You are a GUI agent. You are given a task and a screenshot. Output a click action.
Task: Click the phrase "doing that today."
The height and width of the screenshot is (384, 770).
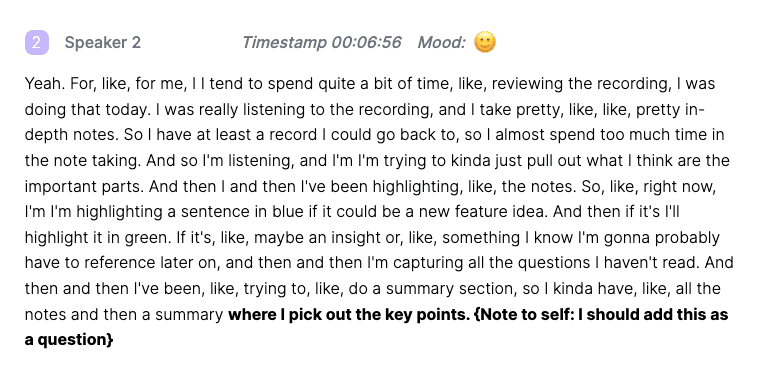[x=88, y=110]
